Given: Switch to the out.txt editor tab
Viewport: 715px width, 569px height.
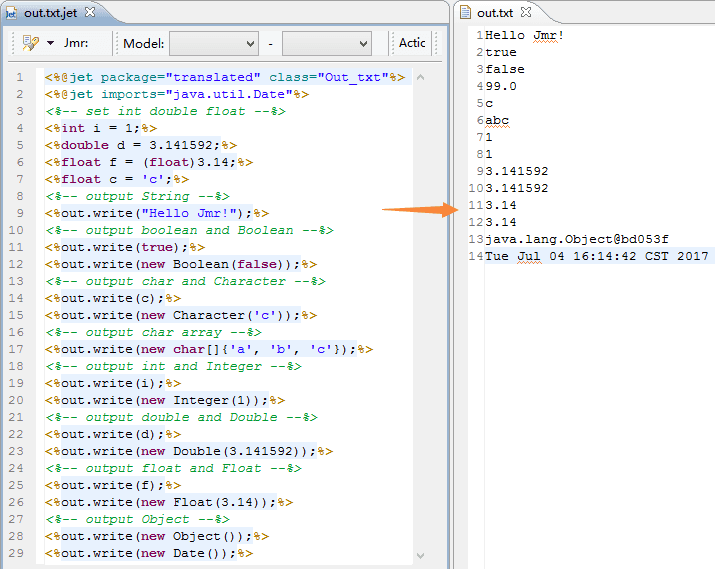Looking at the screenshot, I should [x=495, y=13].
